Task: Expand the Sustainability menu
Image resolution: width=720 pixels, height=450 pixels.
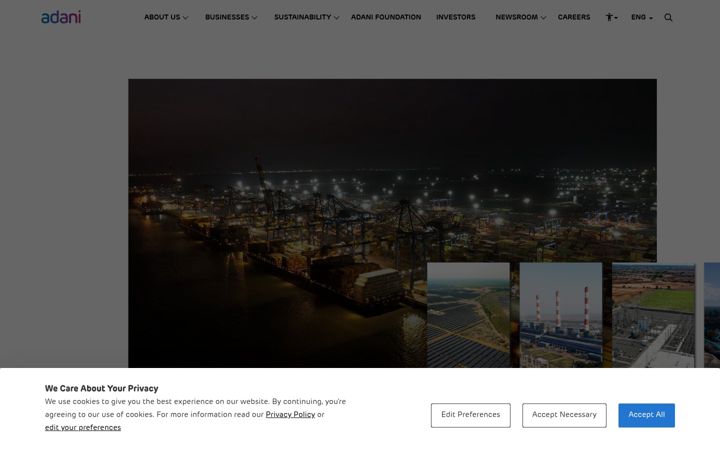Action: click(x=306, y=17)
